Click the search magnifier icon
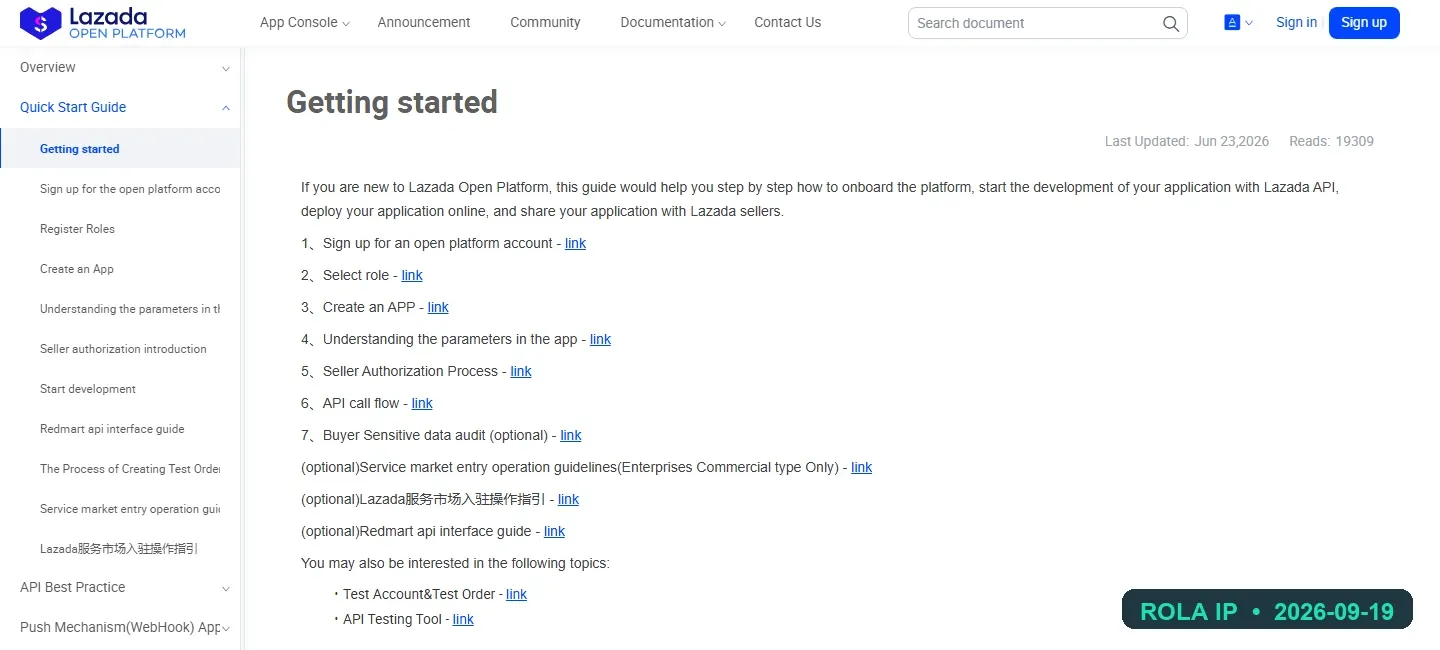This screenshot has width=1440, height=650. pos(1171,23)
